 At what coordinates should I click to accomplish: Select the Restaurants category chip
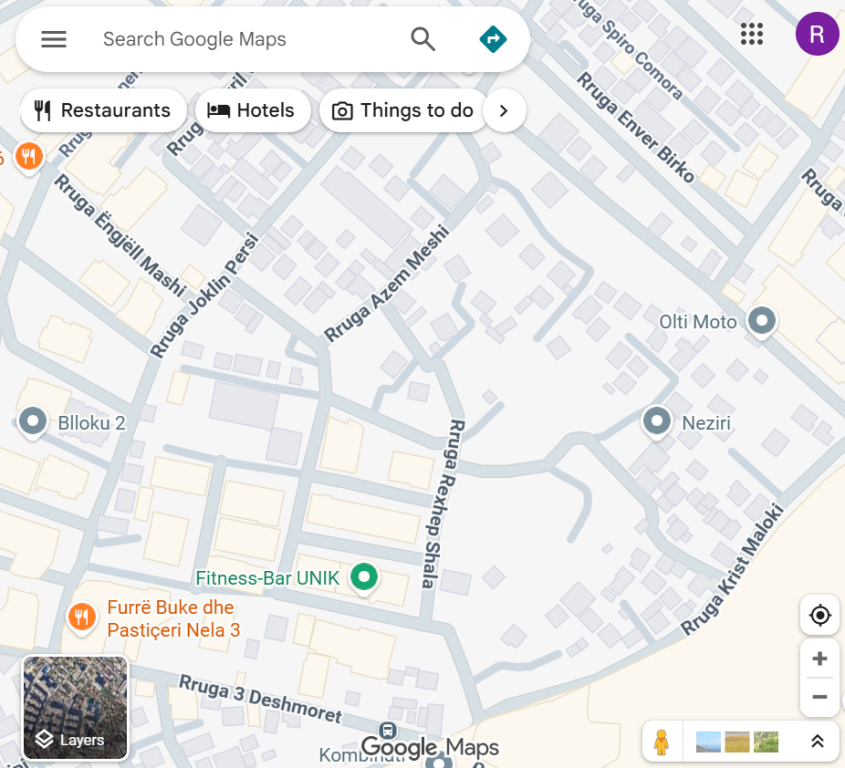(103, 111)
